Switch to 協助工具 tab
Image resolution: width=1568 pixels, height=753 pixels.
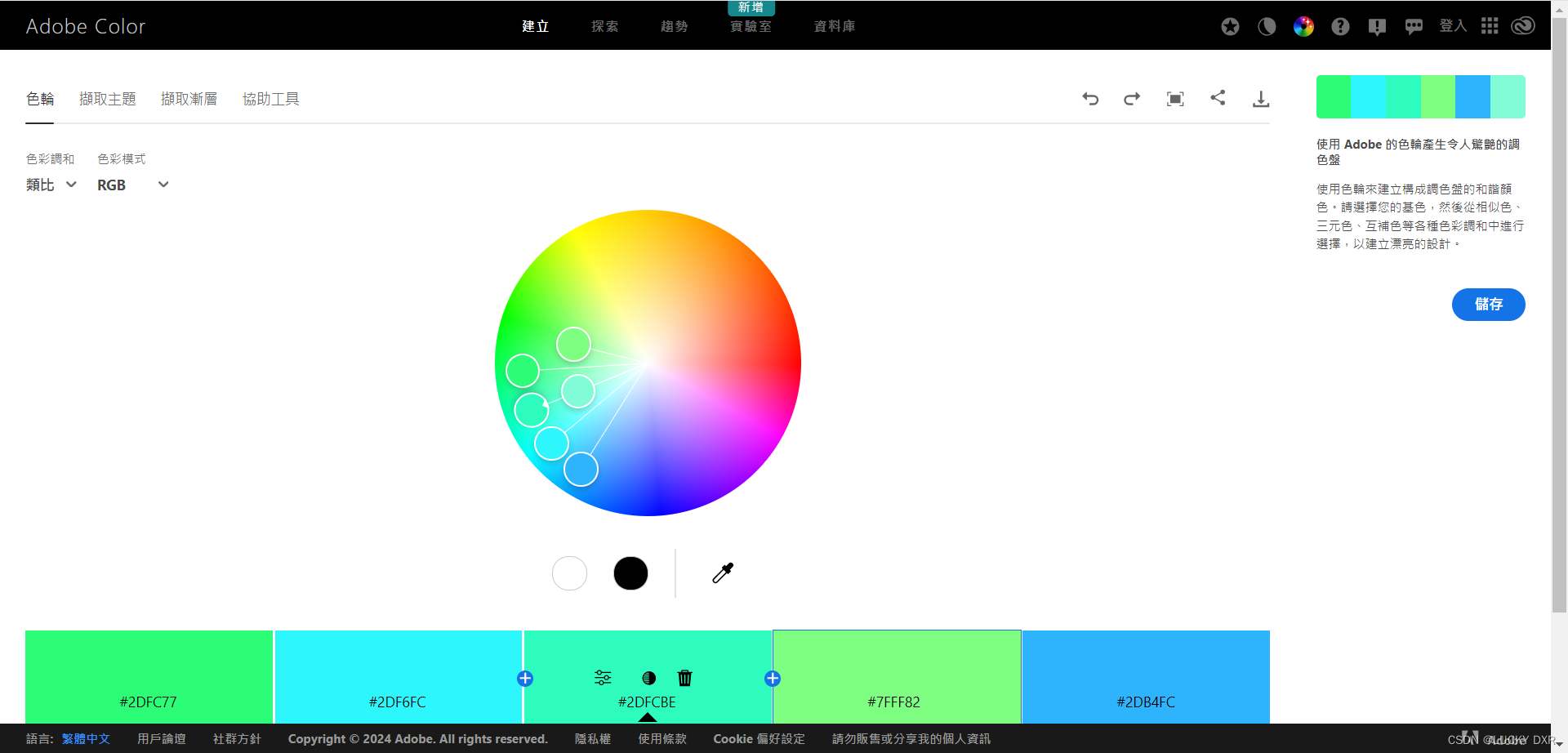[x=271, y=99]
